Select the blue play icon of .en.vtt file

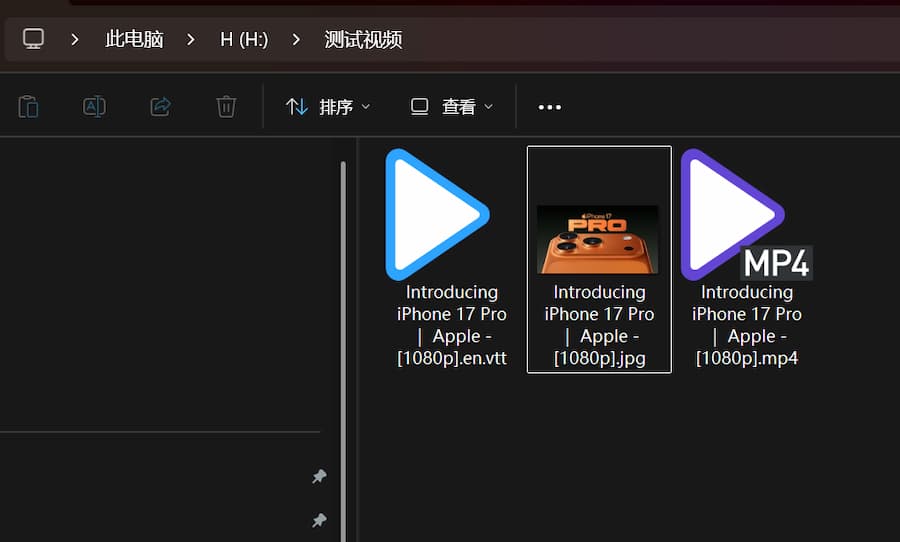[x=436, y=214]
